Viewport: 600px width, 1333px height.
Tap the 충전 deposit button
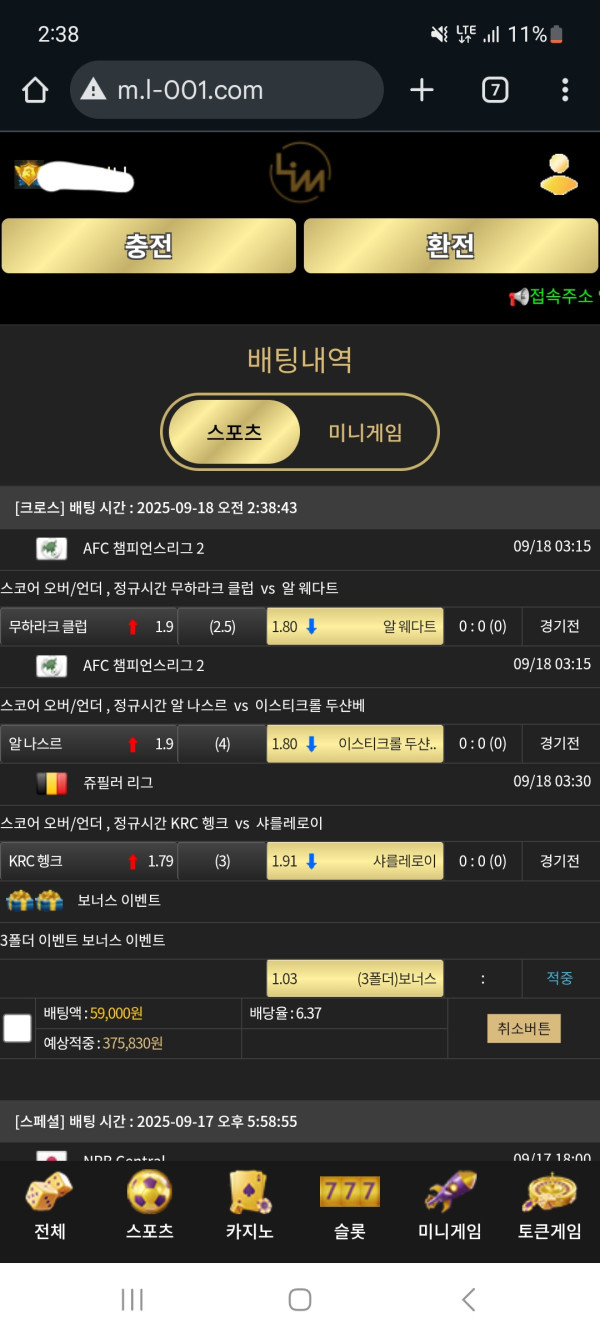click(149, 246)
